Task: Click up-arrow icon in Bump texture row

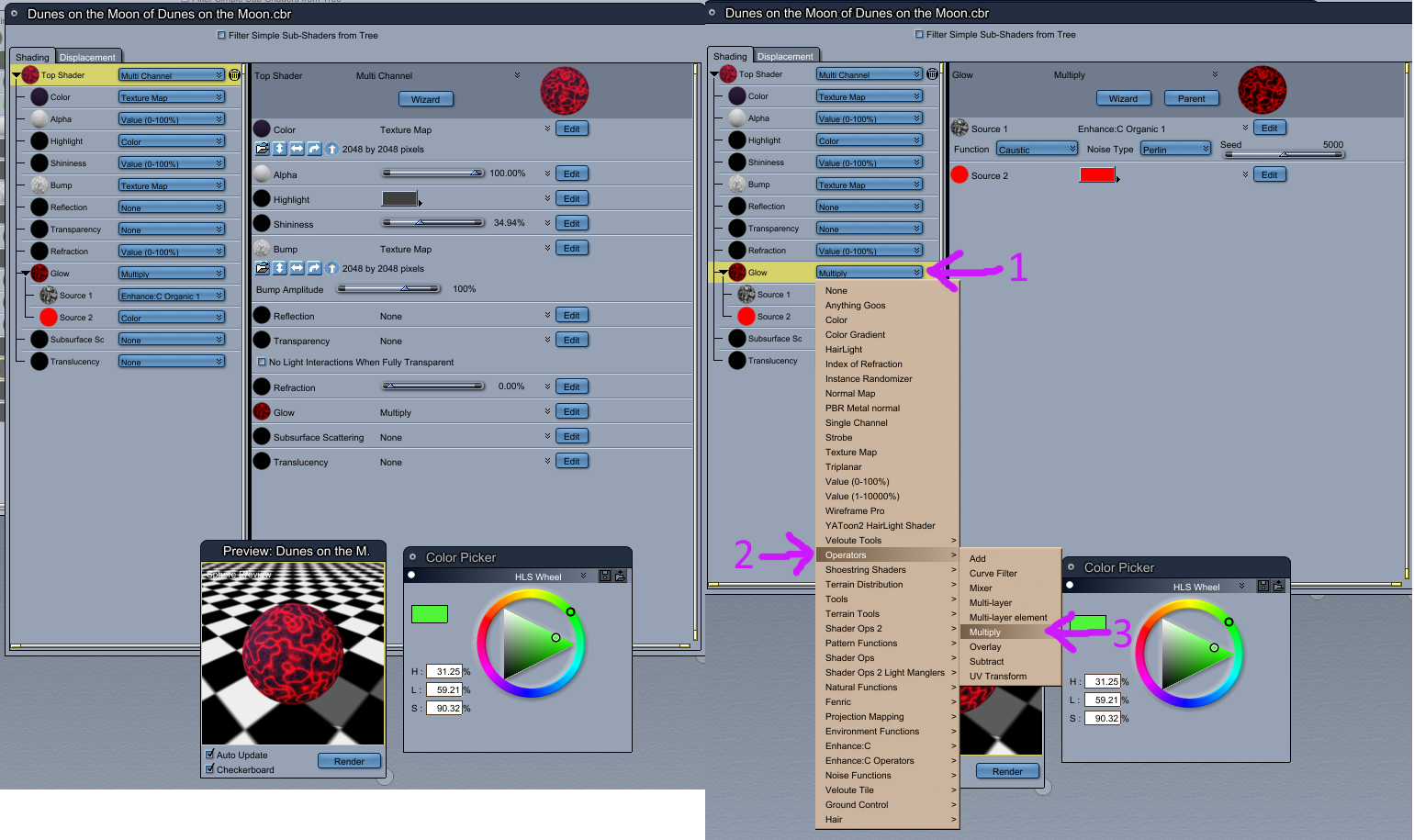Action: [331, 268]
